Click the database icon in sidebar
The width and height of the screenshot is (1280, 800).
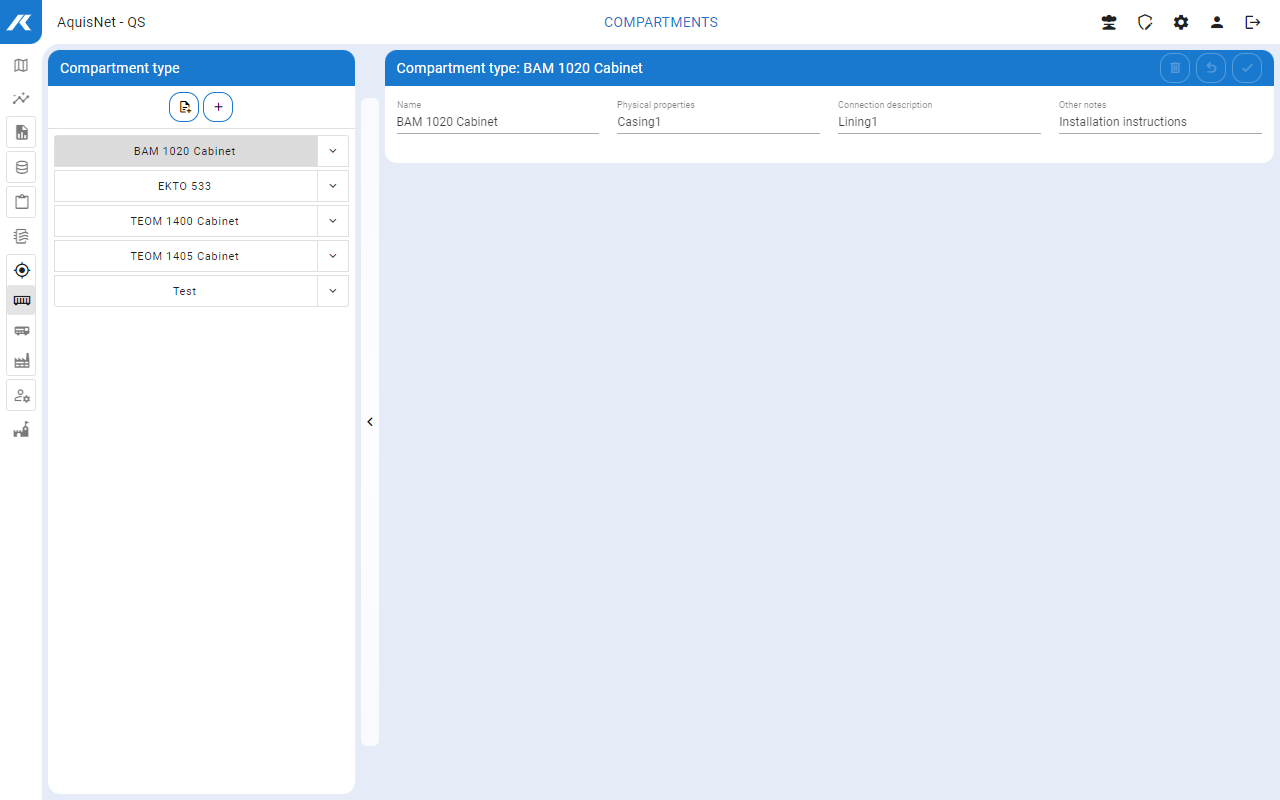21,167
